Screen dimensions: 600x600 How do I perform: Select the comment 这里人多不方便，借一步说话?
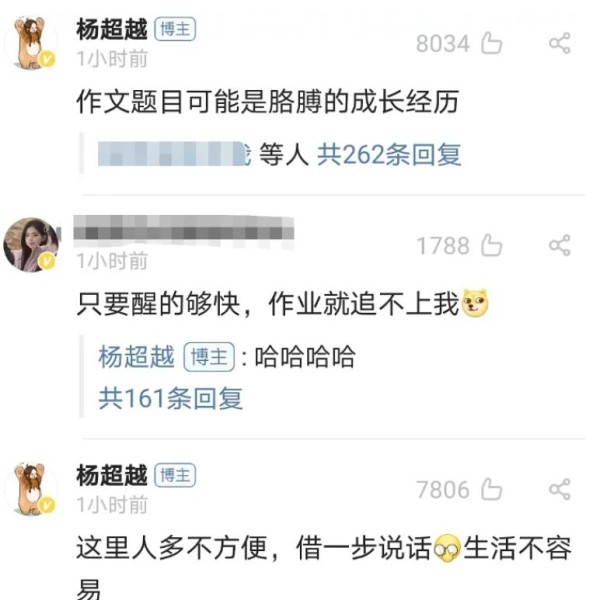[x=324, y=563]
